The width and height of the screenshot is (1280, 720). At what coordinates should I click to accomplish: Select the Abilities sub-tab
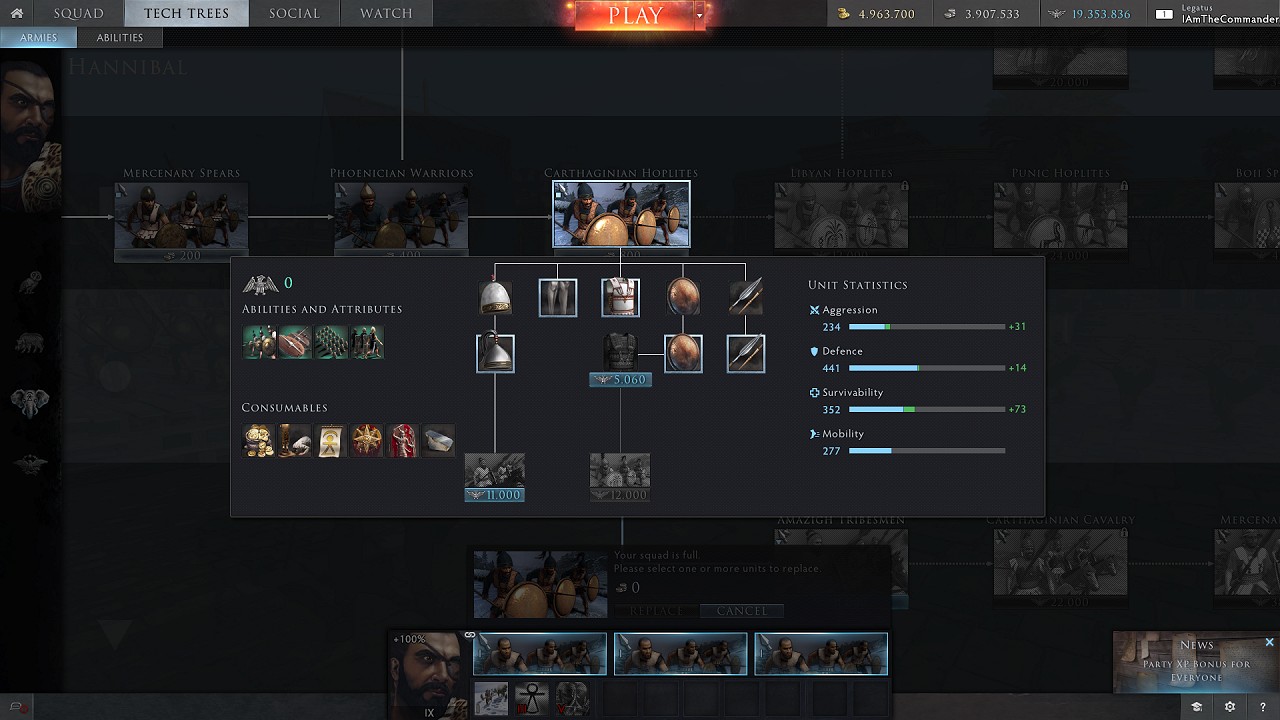coord(120,38)
